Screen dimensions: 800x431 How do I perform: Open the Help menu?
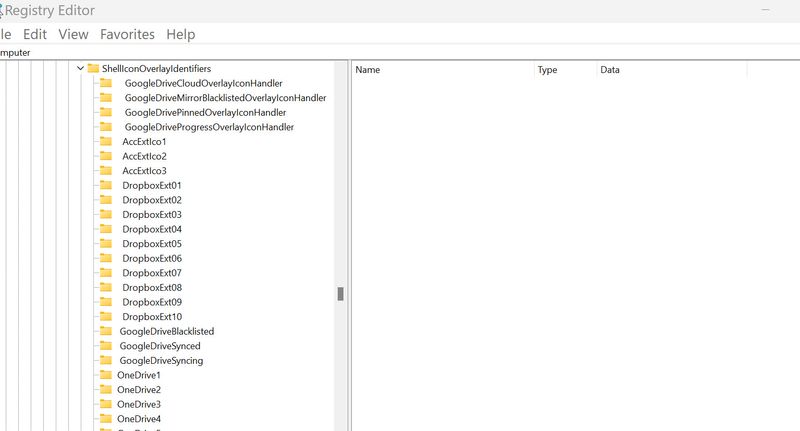click(181, 34)
